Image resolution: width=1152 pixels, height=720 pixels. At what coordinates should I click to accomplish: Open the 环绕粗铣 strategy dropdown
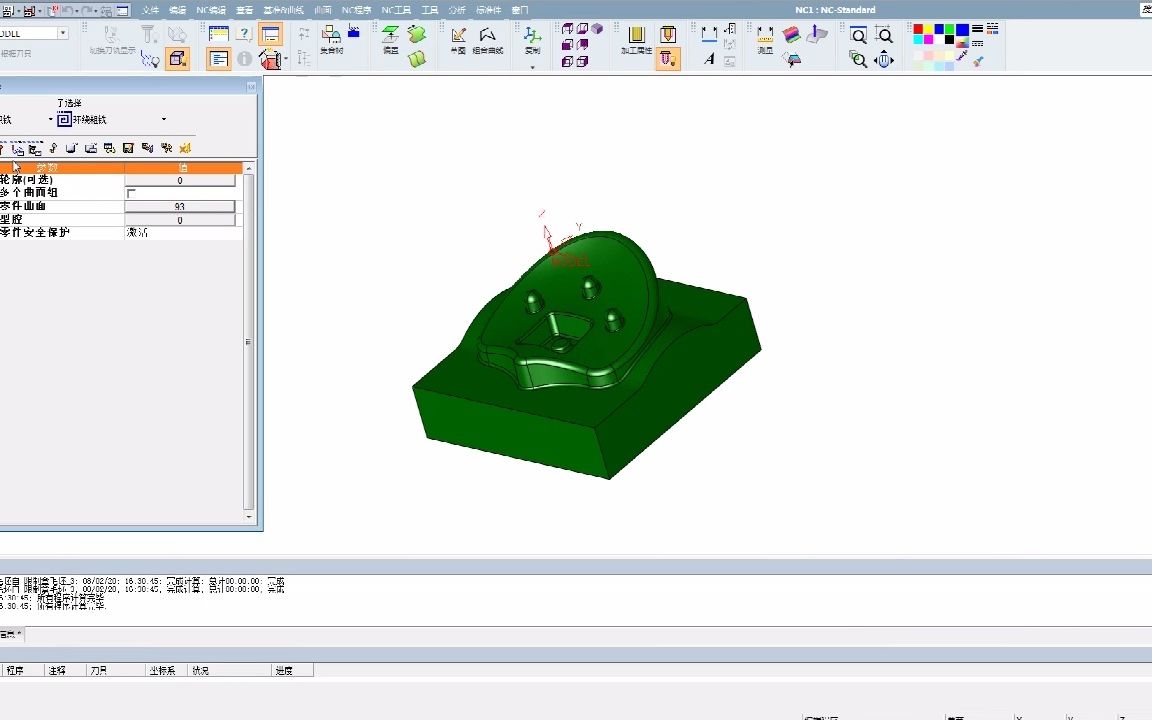pos(164,120)
